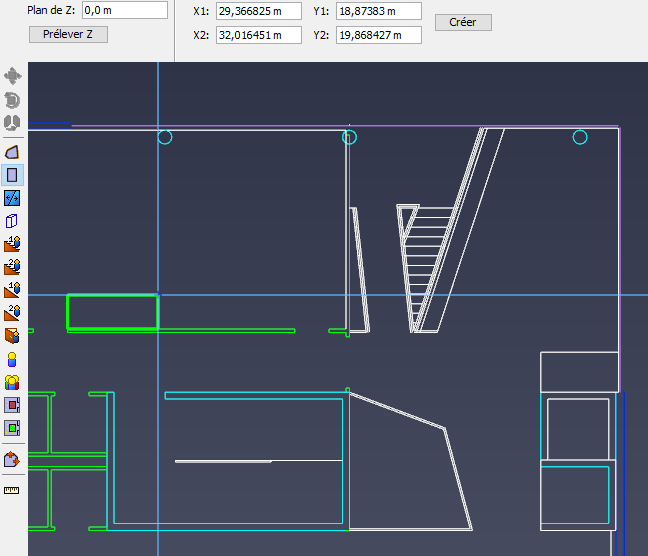Image resolution: width=648 pixels, height=556 pixels.
Task: Click the top-right cyan circle marker
Action: [580, 137]
